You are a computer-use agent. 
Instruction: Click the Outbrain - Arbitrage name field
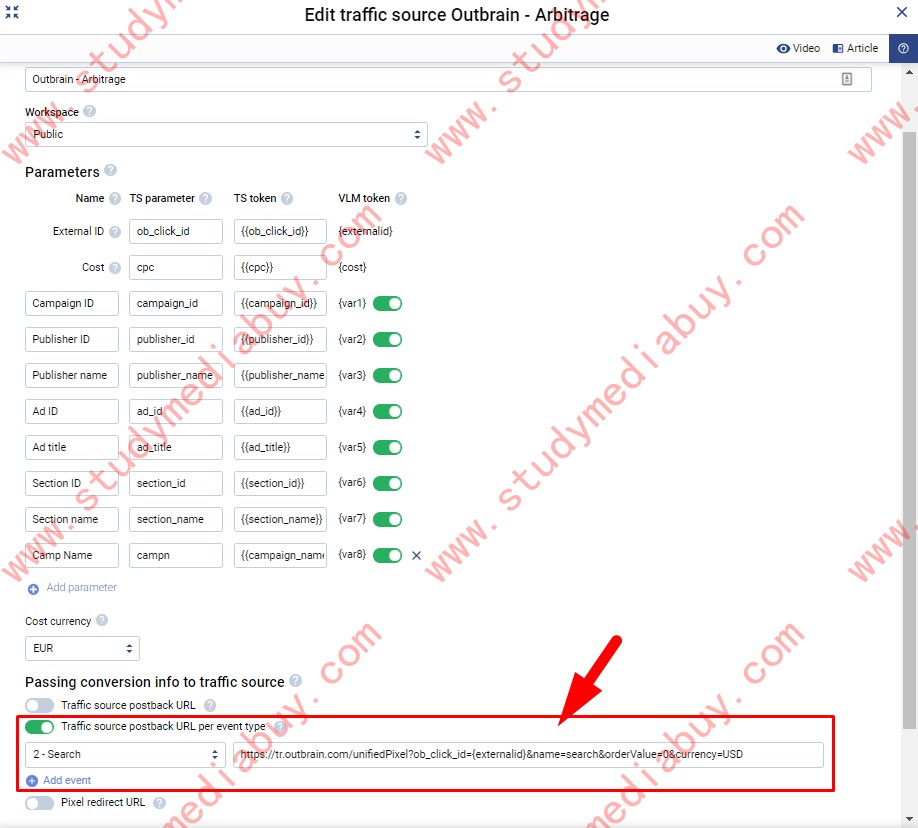click(448, 79)
